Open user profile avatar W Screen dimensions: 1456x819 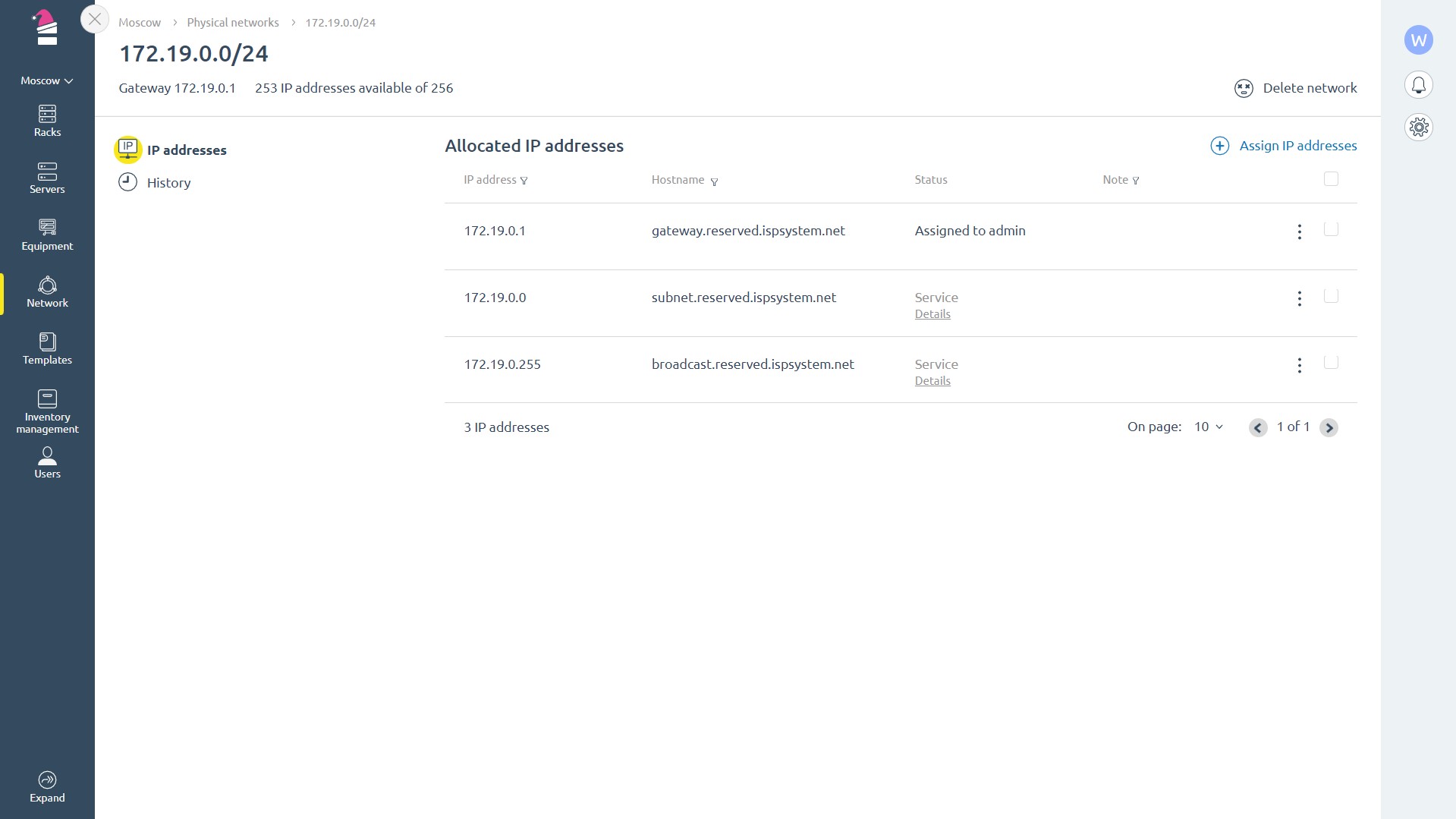click(1418, 39)
